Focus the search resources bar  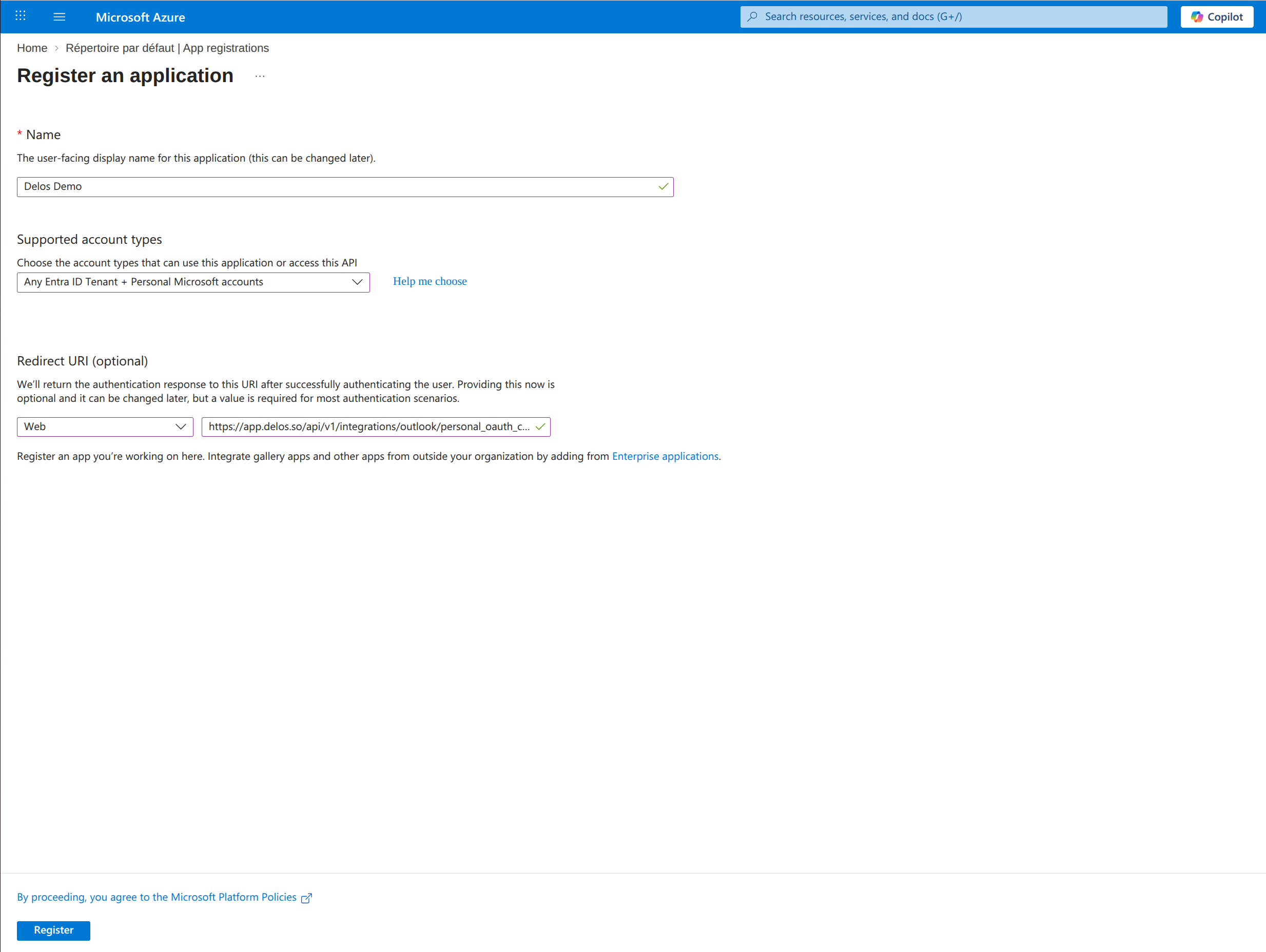953,16
